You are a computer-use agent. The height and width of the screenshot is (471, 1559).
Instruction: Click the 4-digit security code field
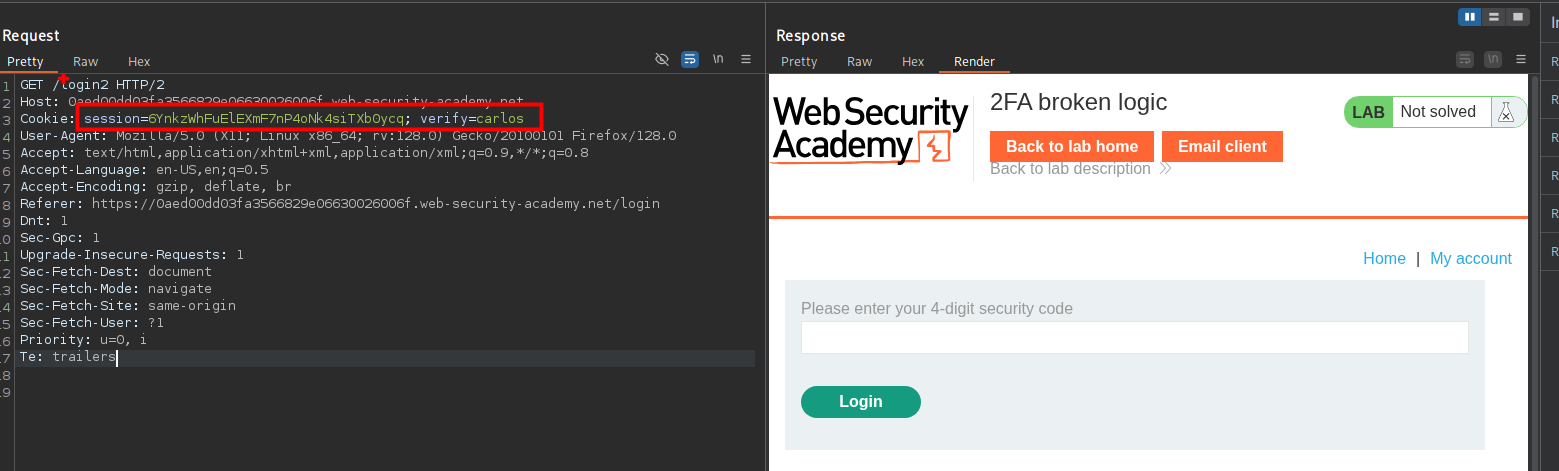coord(1134,338)
